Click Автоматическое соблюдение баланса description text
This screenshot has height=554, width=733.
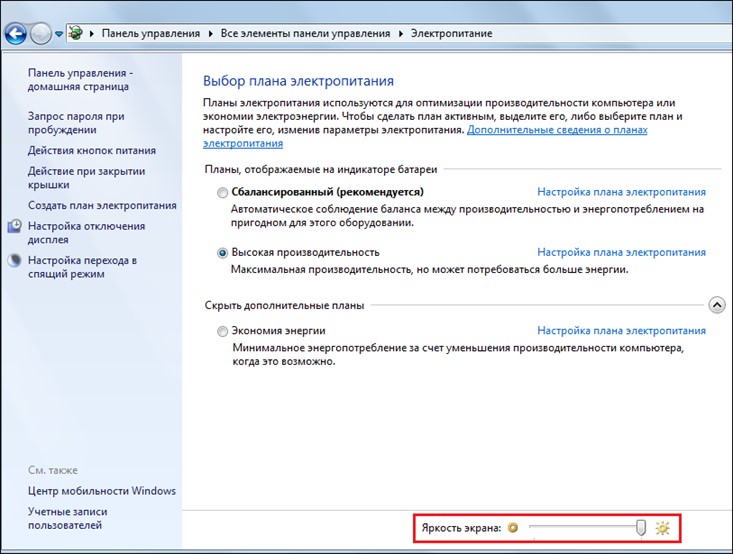467,216
